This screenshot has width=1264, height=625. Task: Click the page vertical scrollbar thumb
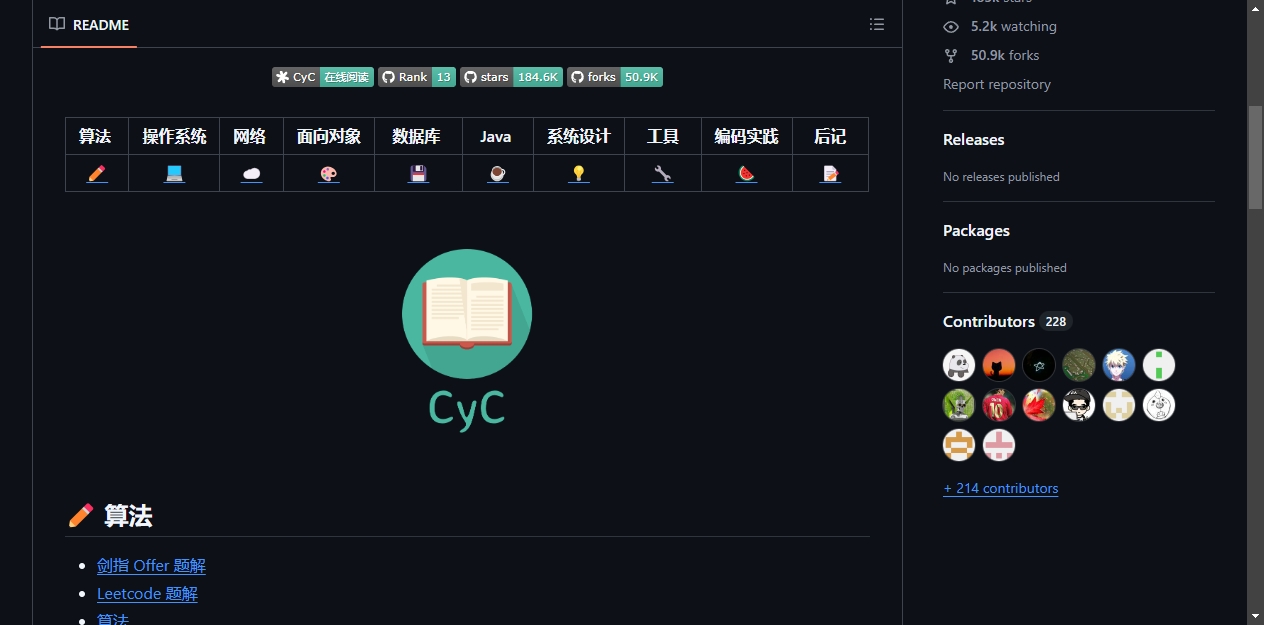(x=1255, y=156)
